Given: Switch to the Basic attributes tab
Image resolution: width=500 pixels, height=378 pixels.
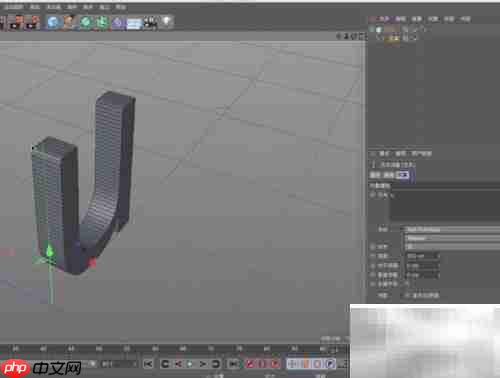Looking at the screenshot, I should tap(375, 175).
